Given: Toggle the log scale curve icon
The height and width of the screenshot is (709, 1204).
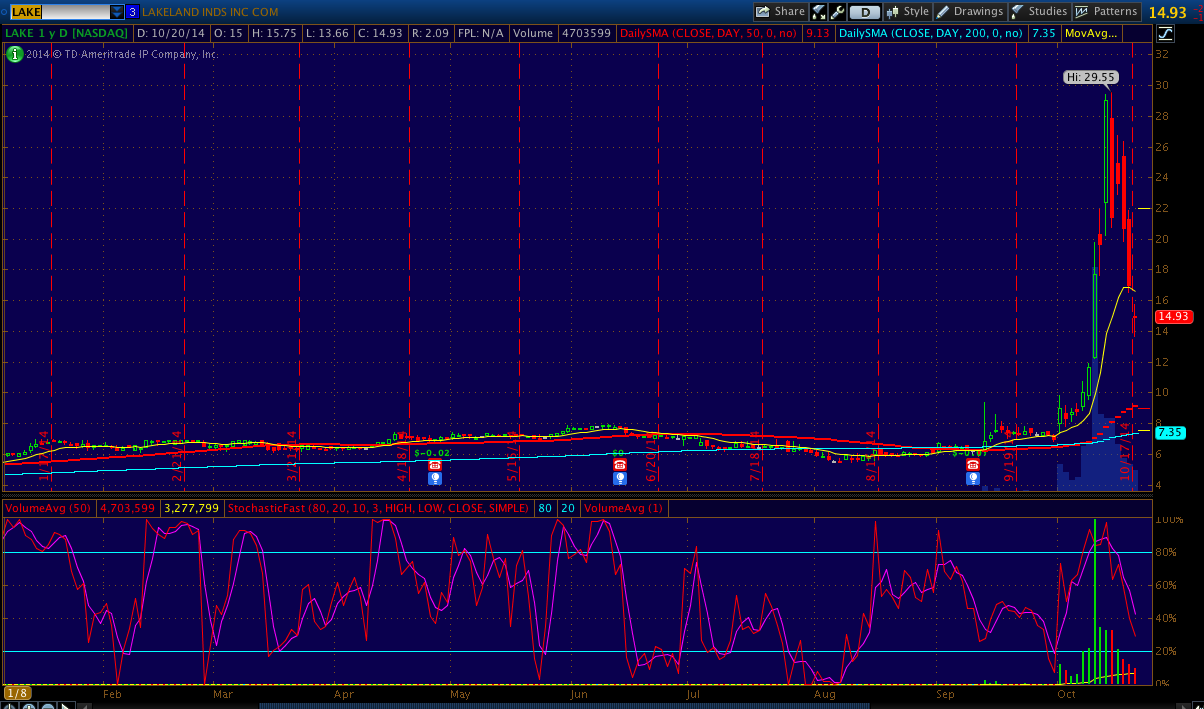Looking at the screenshot, I should coord(1165,33).
